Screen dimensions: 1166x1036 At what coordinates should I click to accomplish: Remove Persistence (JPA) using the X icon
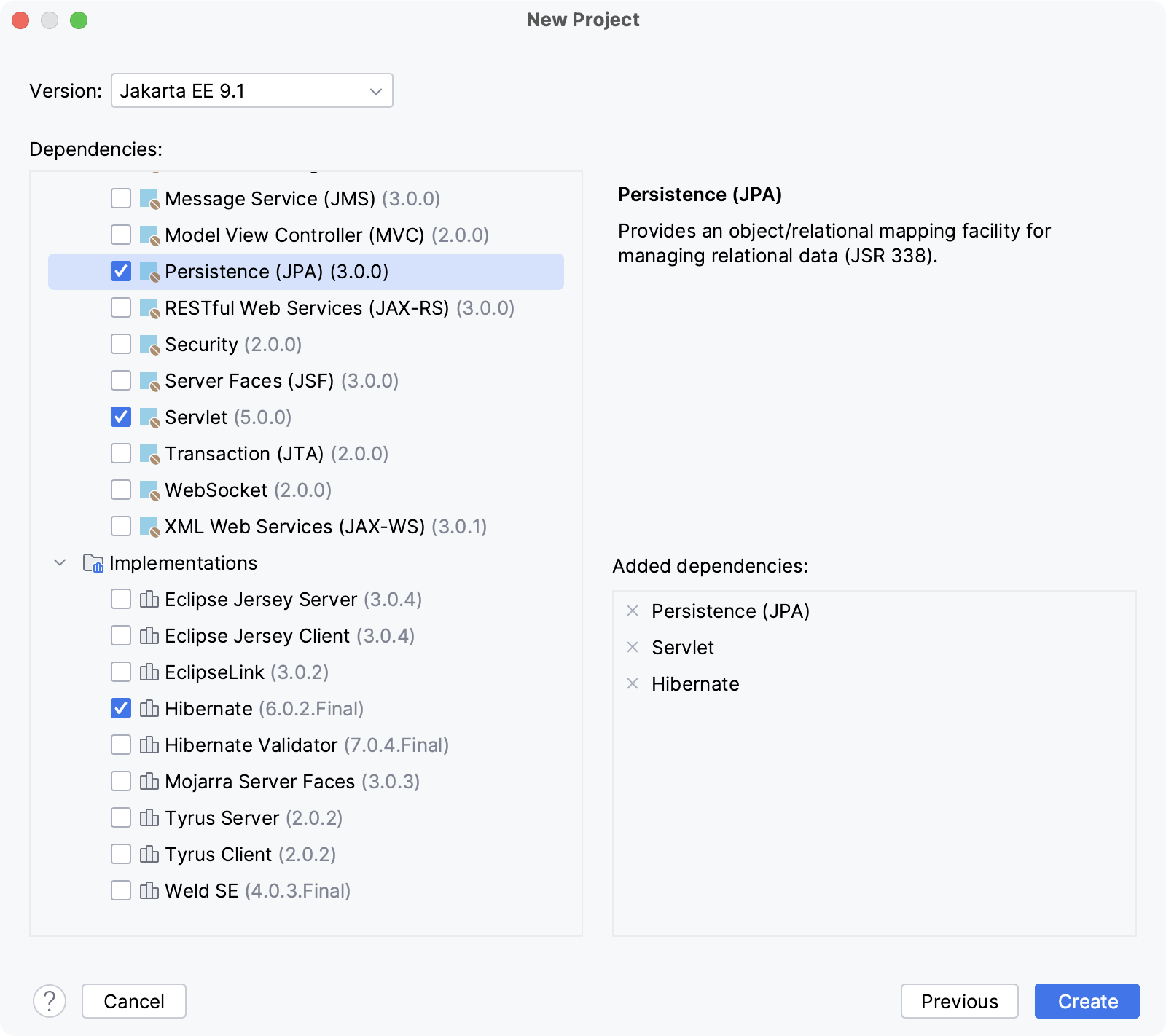click(x=631, y=611)
